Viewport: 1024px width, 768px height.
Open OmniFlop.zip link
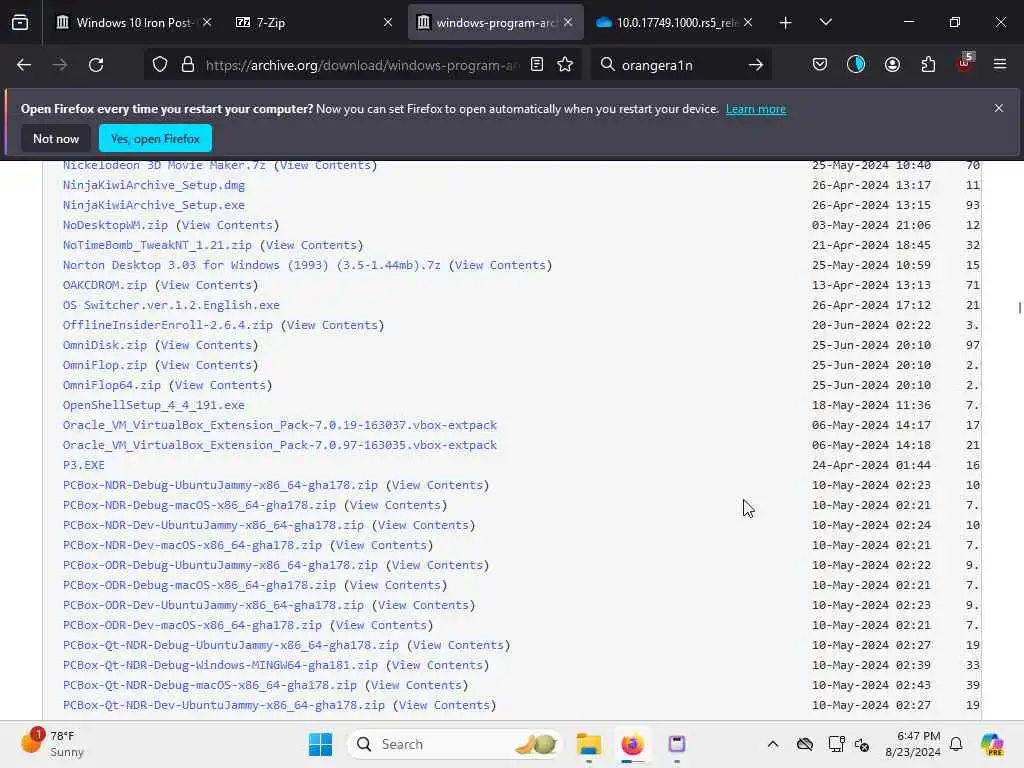[x=104, y=365]
